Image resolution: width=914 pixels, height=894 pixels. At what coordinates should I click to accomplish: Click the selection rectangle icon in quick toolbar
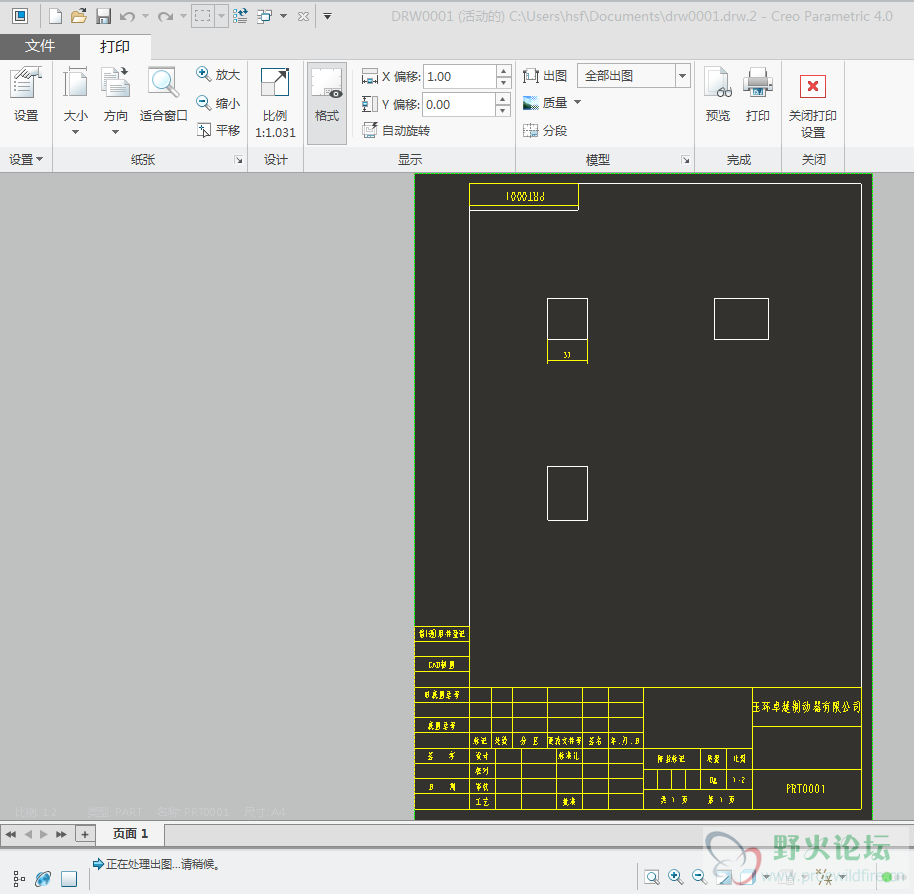[x=202, y=16]
